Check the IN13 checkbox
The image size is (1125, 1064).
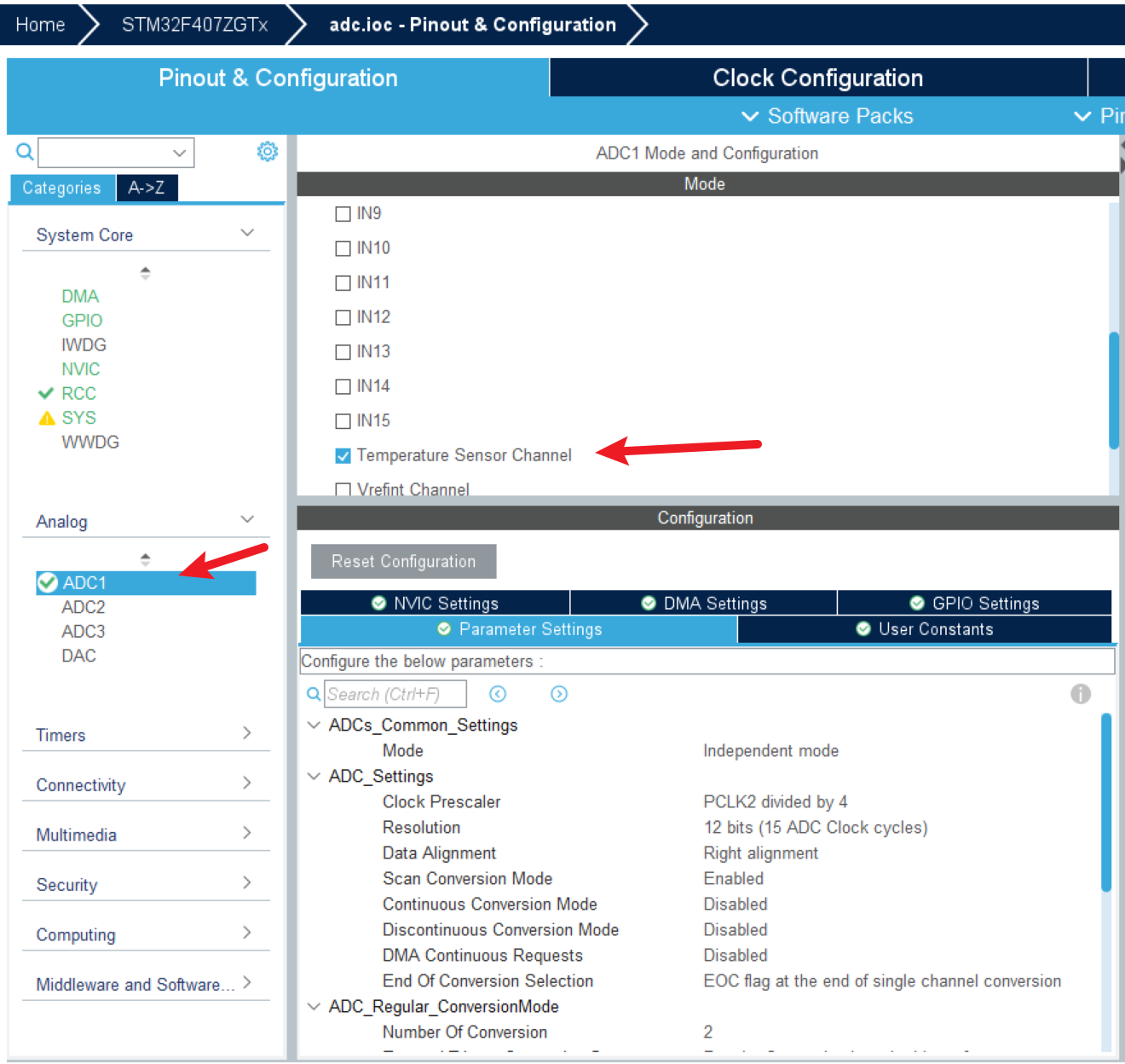(x=343, y=352)
